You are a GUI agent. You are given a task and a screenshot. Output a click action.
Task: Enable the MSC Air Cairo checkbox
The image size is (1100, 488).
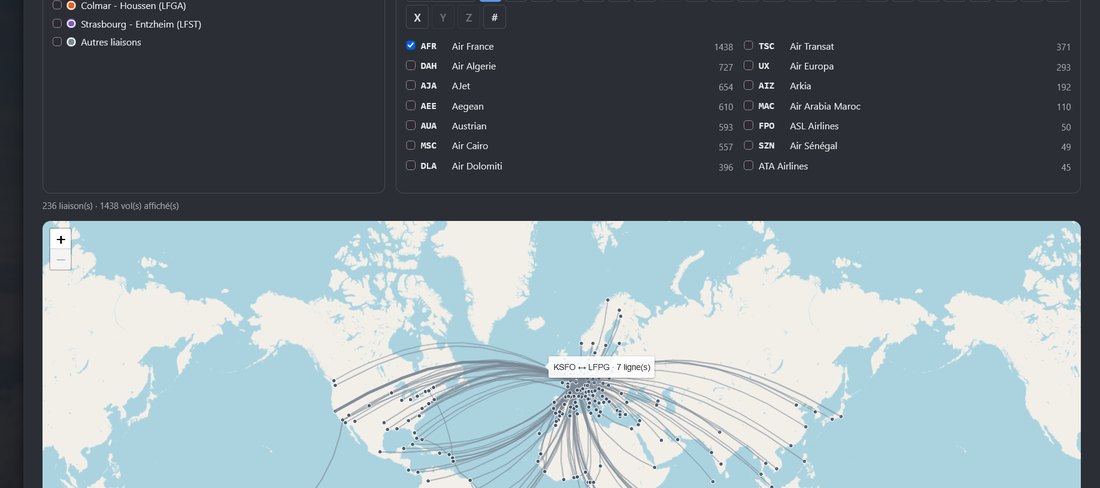(x=411, y=145)
